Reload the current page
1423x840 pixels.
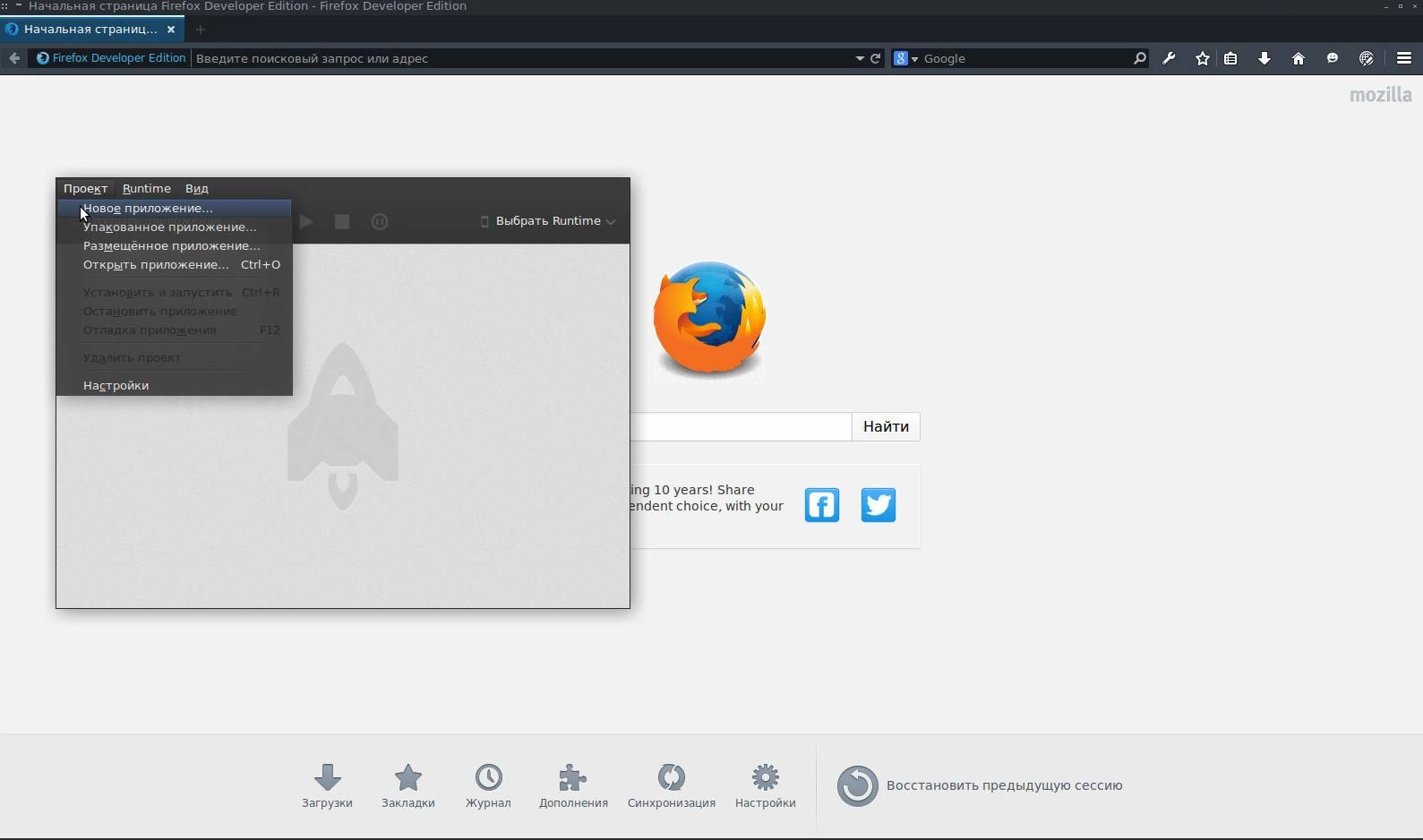point(876,58)
